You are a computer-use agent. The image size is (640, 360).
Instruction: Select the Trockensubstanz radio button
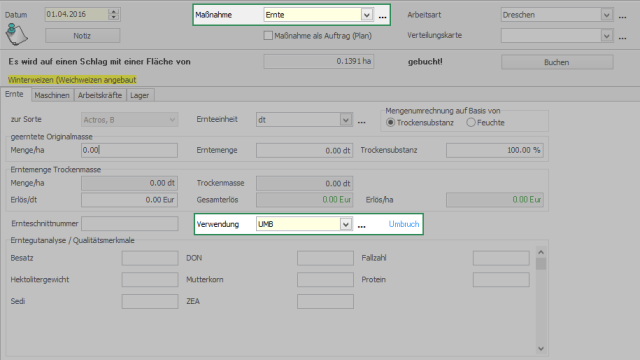tap(391, 122)
